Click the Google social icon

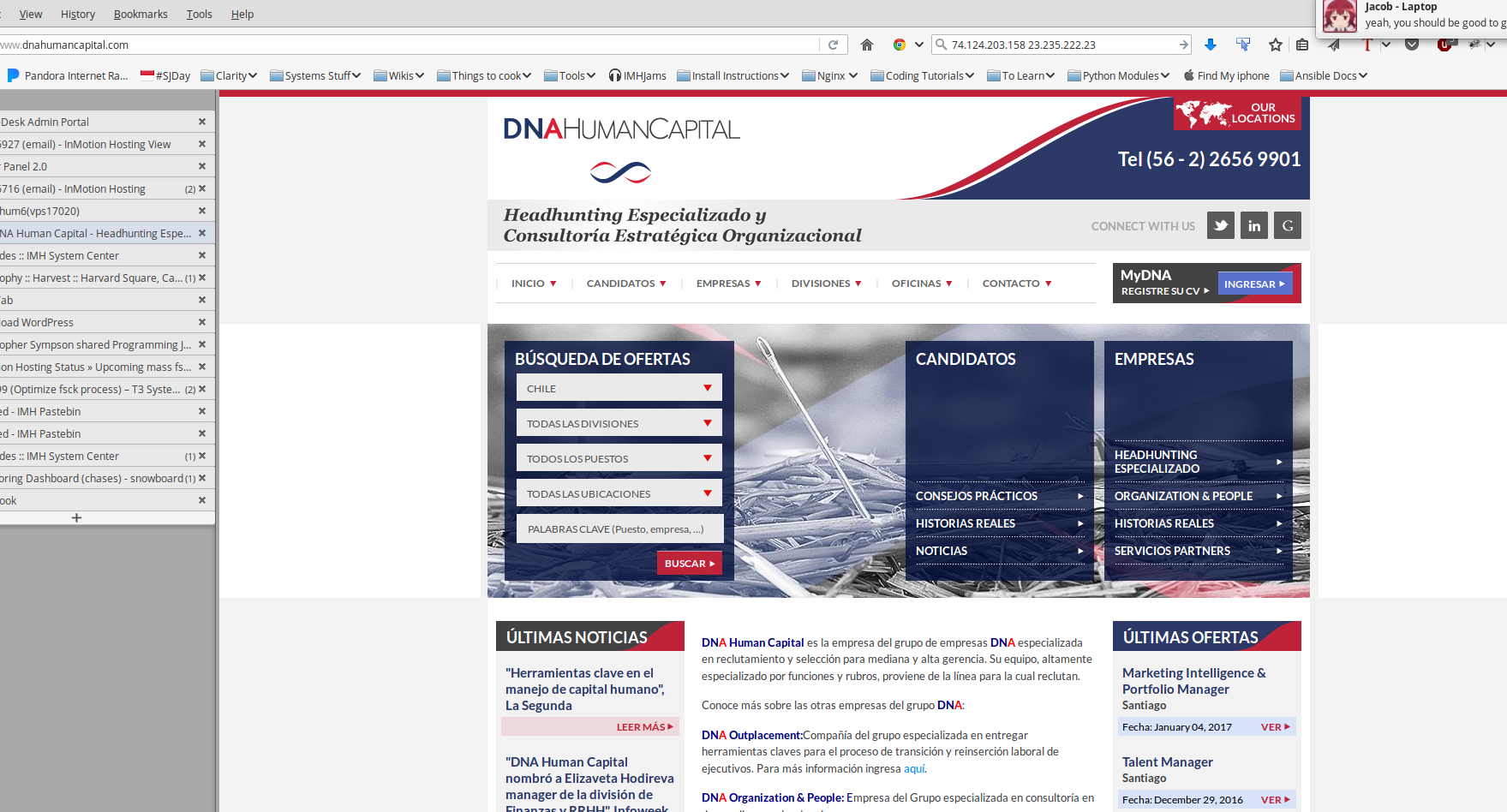point(1288,225)
